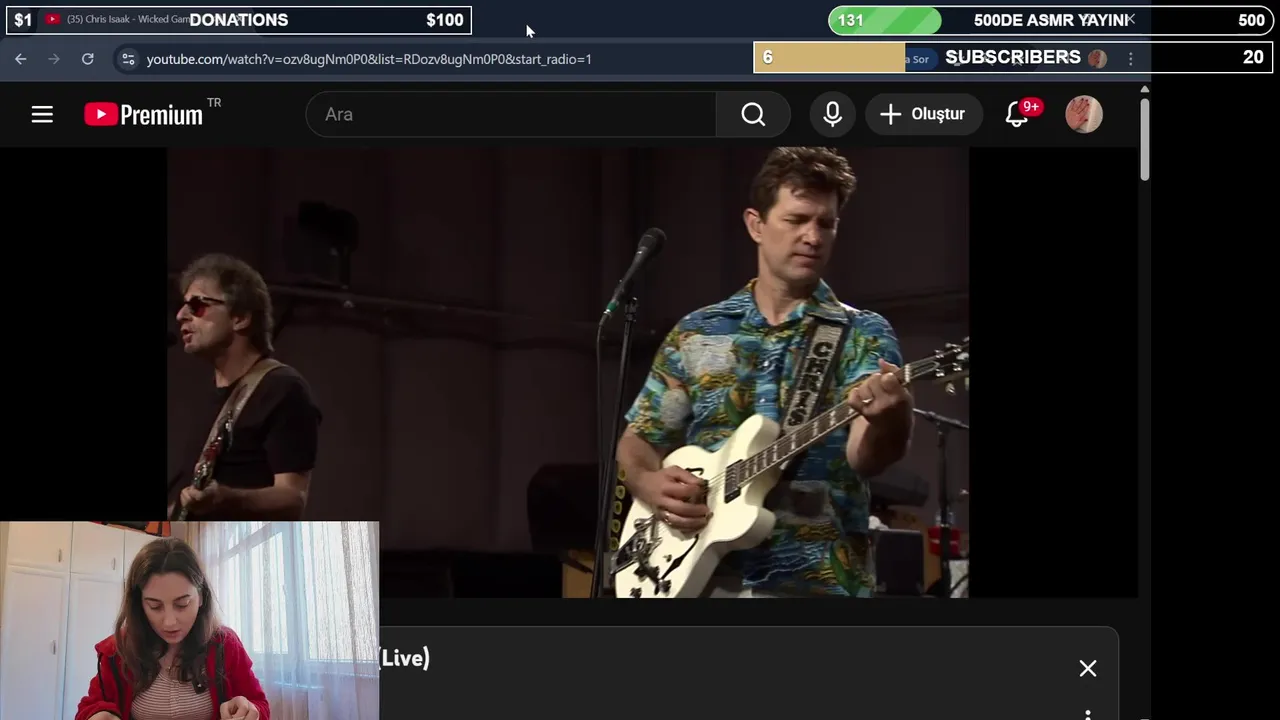Click the magnifier search button
1280x720 pixels.
point(753,114)
